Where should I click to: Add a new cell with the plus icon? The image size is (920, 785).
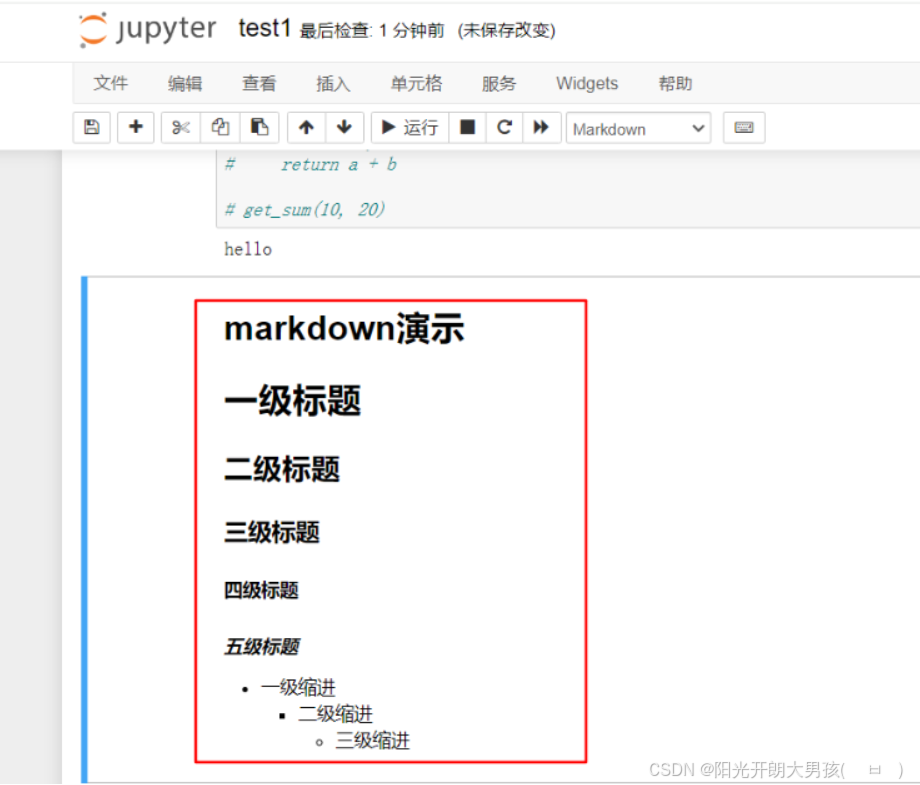click(136, 127)
